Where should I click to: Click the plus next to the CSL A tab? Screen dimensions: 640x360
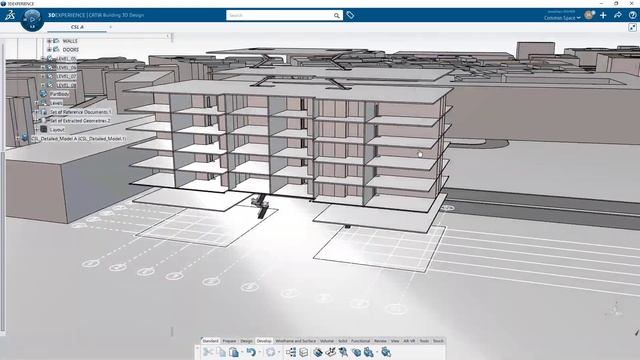110,27
